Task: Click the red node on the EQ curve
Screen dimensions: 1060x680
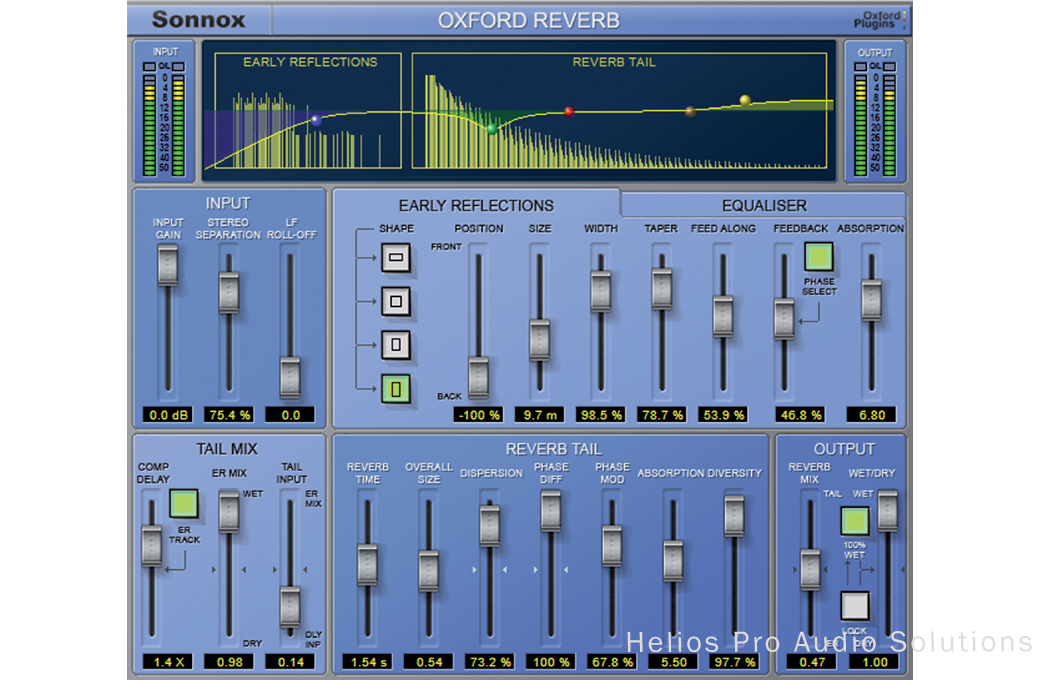Action: (569, 111)
